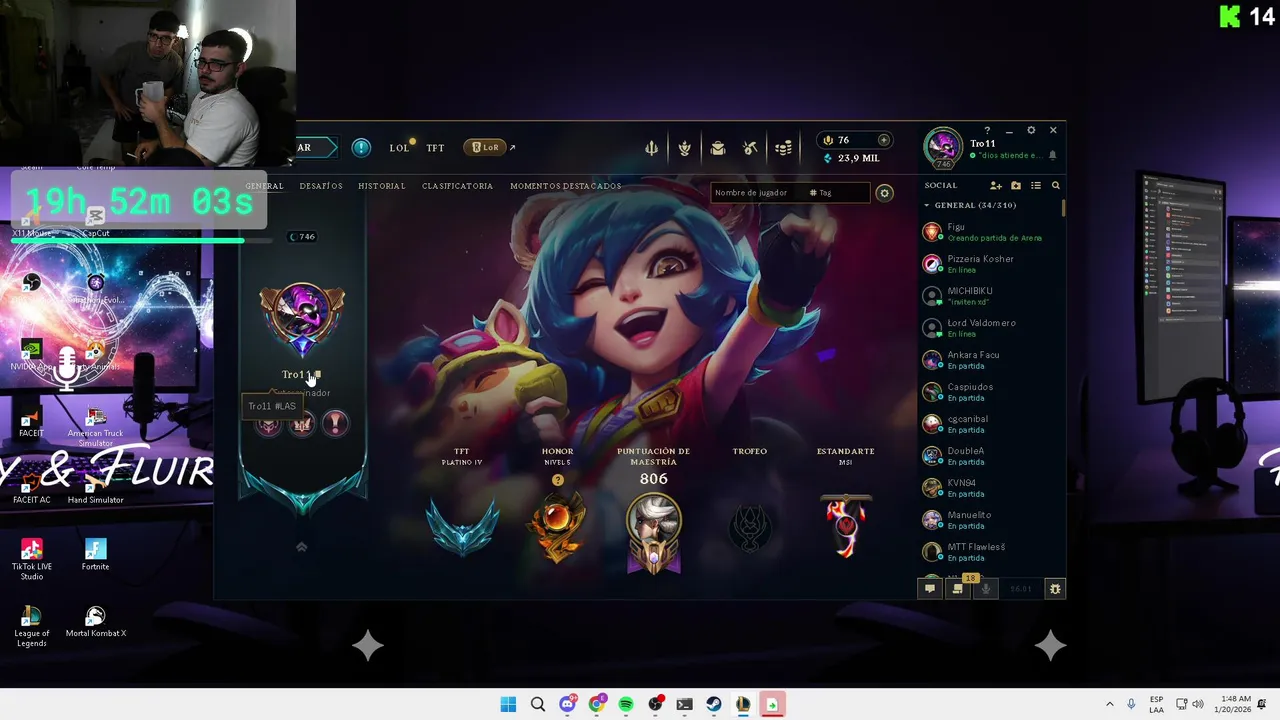Click the new folder icon in Social
This screenshot has height=720, width=1280.
coord(1016,185)
